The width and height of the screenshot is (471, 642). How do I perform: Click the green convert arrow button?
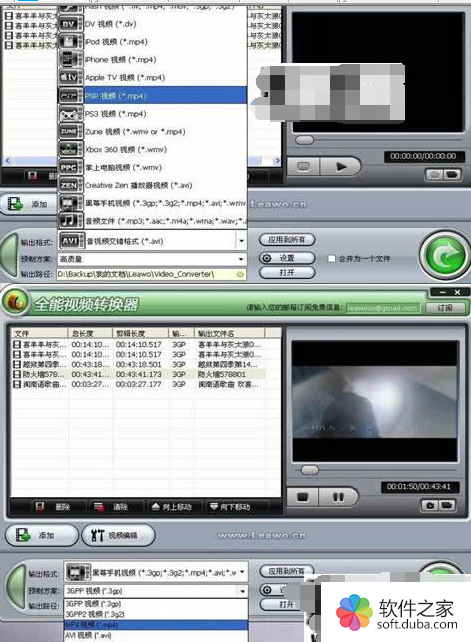coord(446,256)
